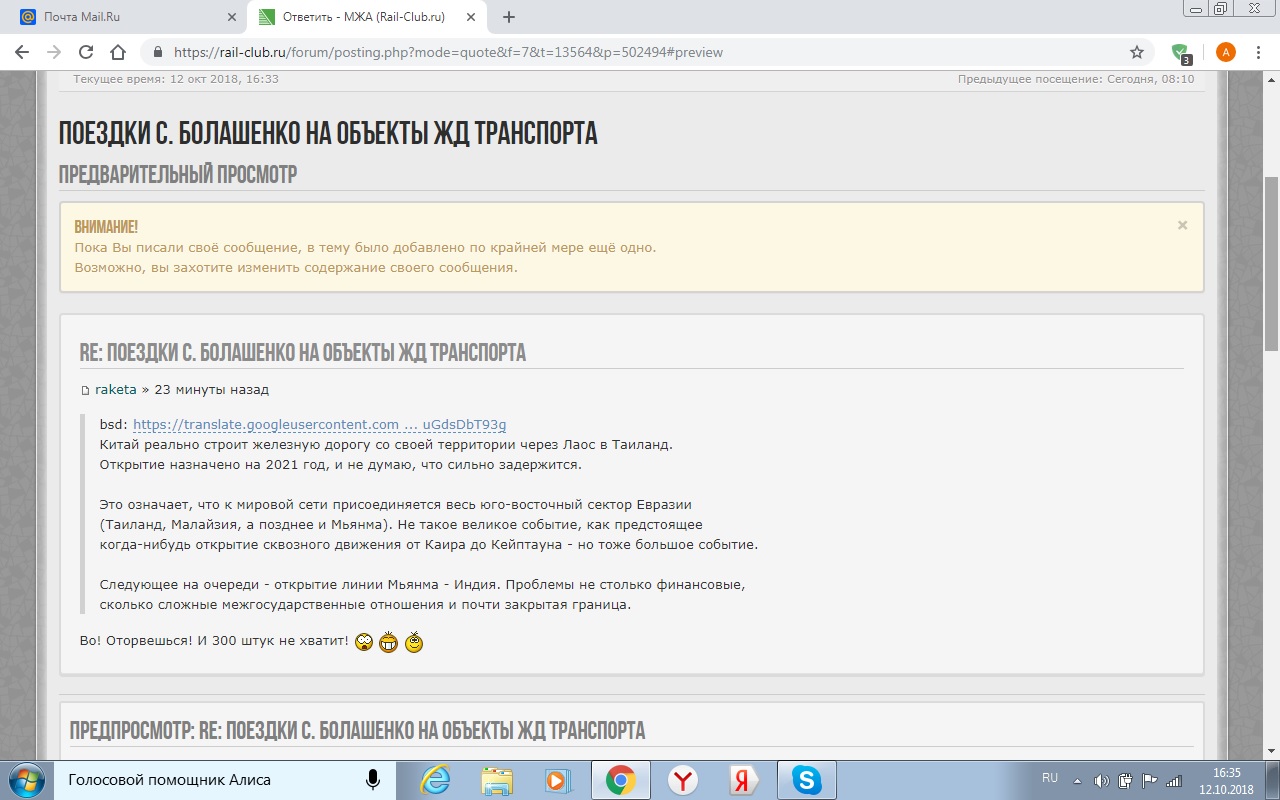Open the Chrome three-dot menu
Screen dimensions: 1280x800
(x=1259, y=52)
